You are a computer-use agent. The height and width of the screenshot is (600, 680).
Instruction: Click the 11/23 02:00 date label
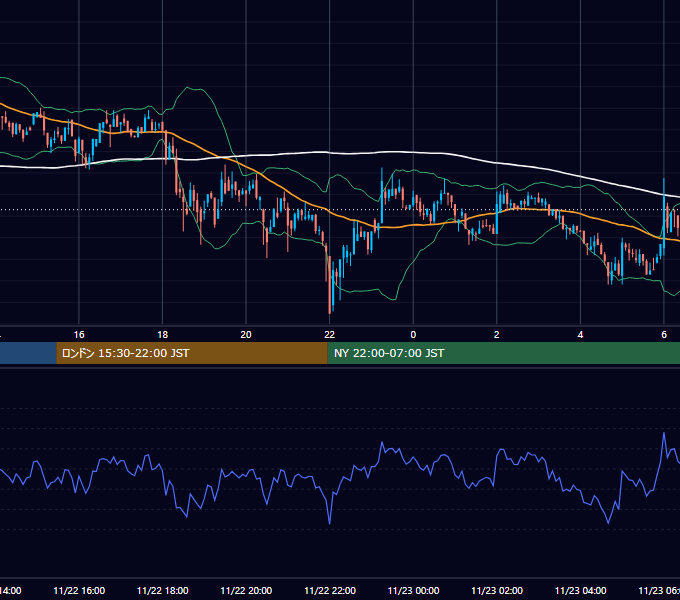[x=497, y=591]
